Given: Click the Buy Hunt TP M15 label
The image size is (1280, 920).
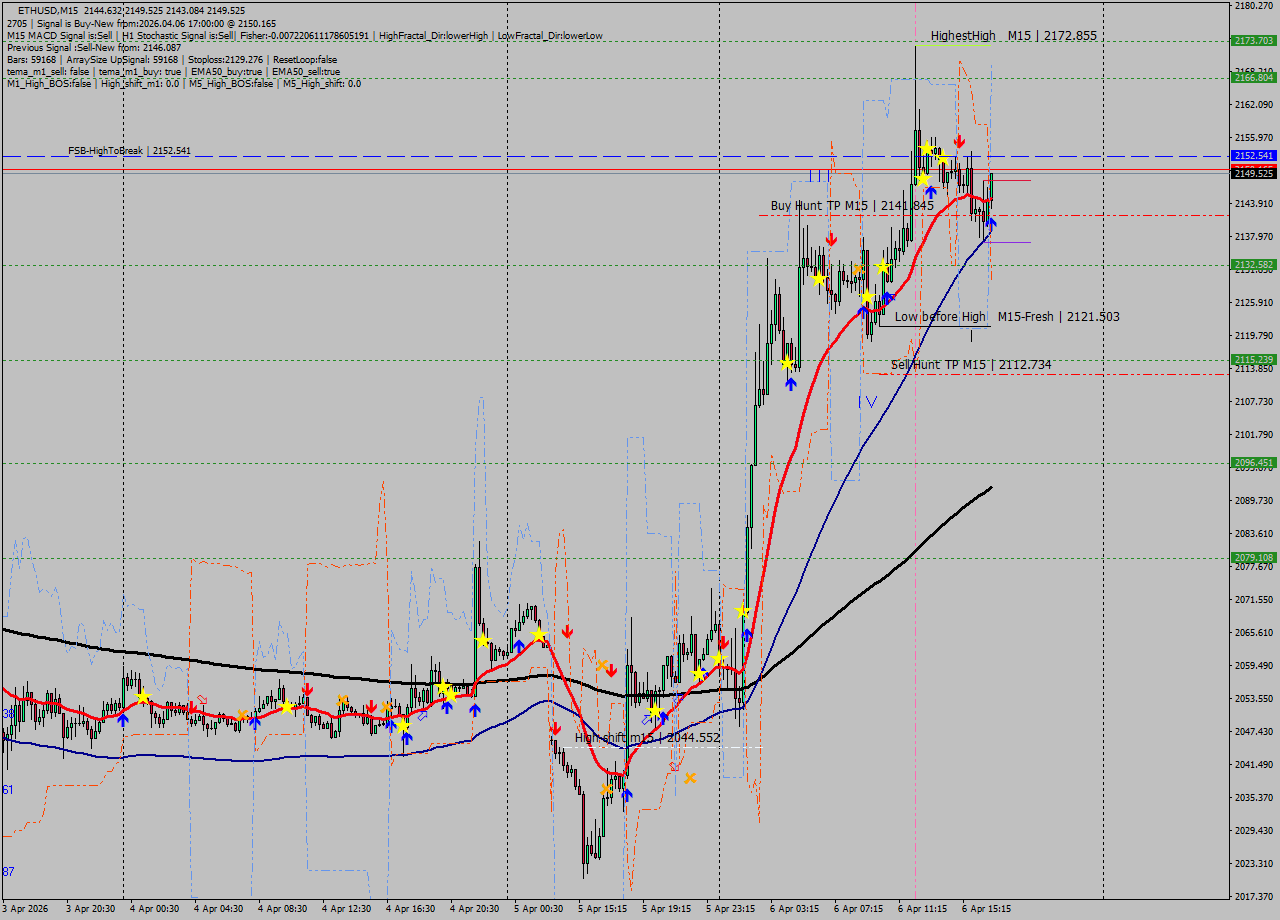Looking at the screenshot, I should 852,206.
